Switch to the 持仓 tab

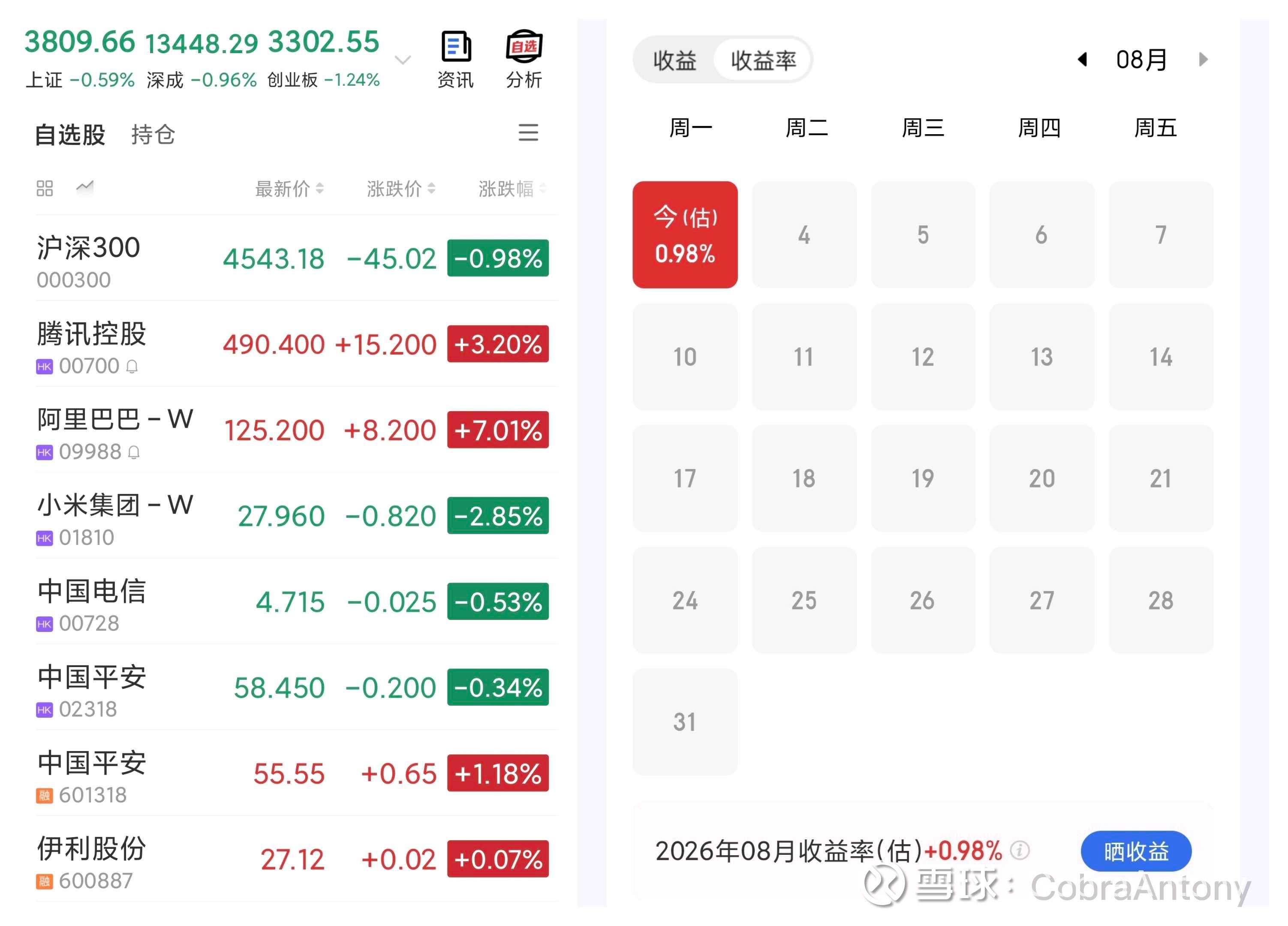pos(153,135)
